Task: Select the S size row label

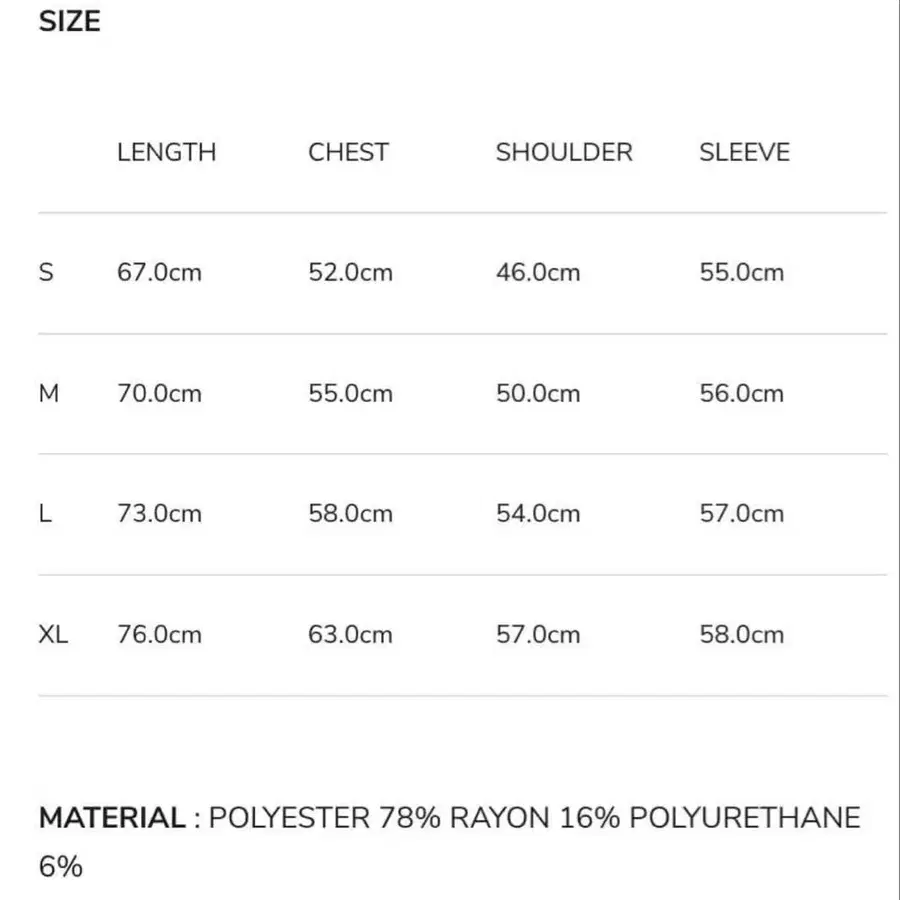Action: pos(46,272)
